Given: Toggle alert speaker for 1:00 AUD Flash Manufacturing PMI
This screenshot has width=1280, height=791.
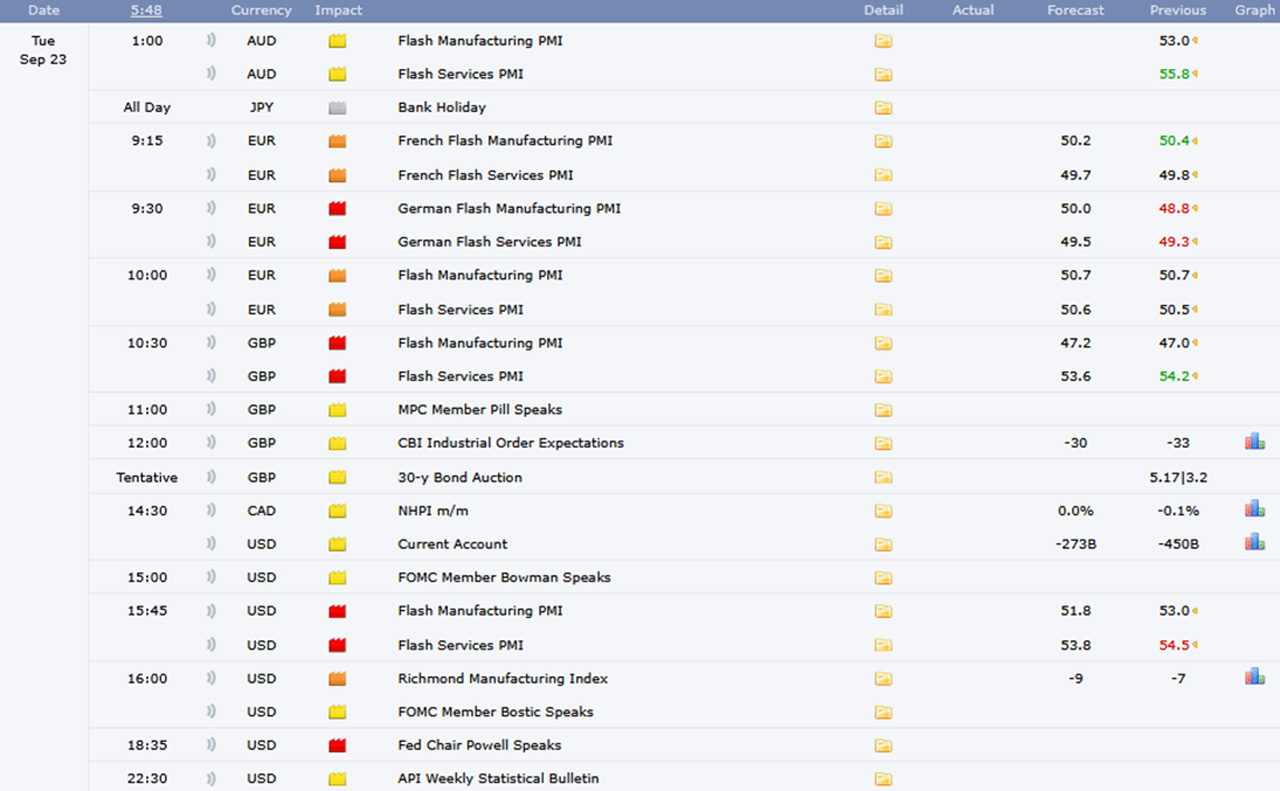Looking at the screenshot, I should click(211, 41).
